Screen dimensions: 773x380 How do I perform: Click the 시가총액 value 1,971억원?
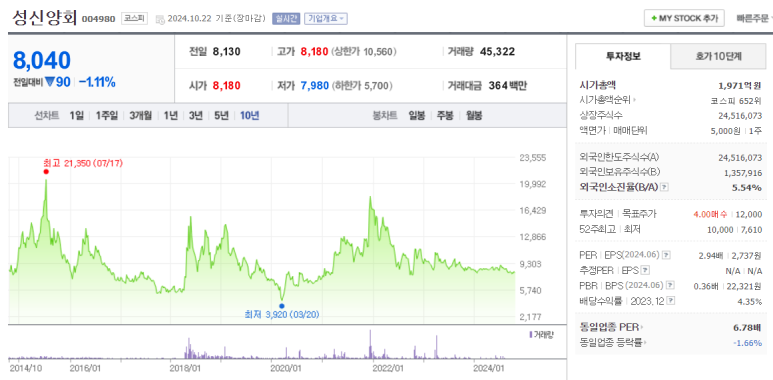click(740, 85)
